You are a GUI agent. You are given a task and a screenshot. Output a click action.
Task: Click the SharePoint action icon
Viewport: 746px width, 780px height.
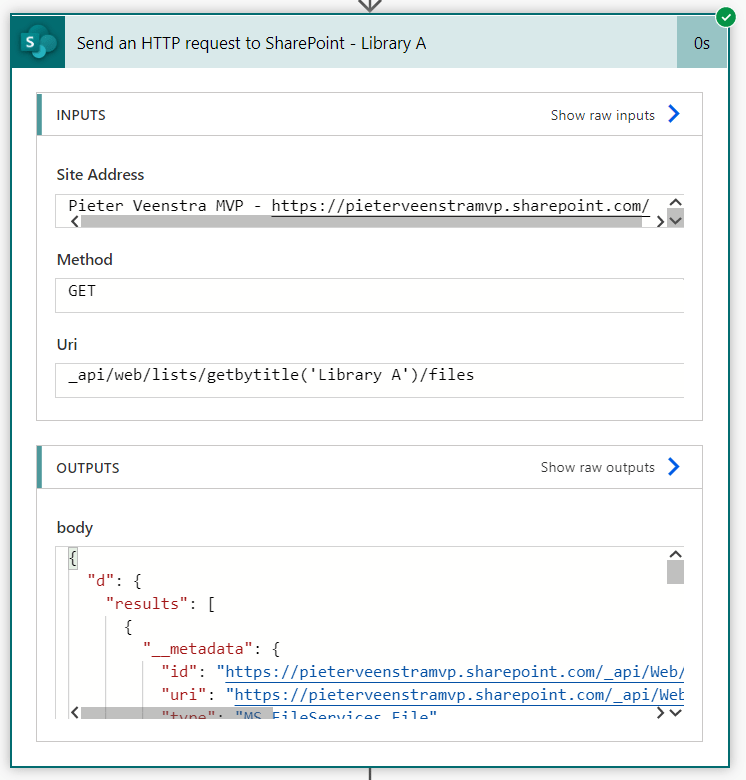[38, 42]
